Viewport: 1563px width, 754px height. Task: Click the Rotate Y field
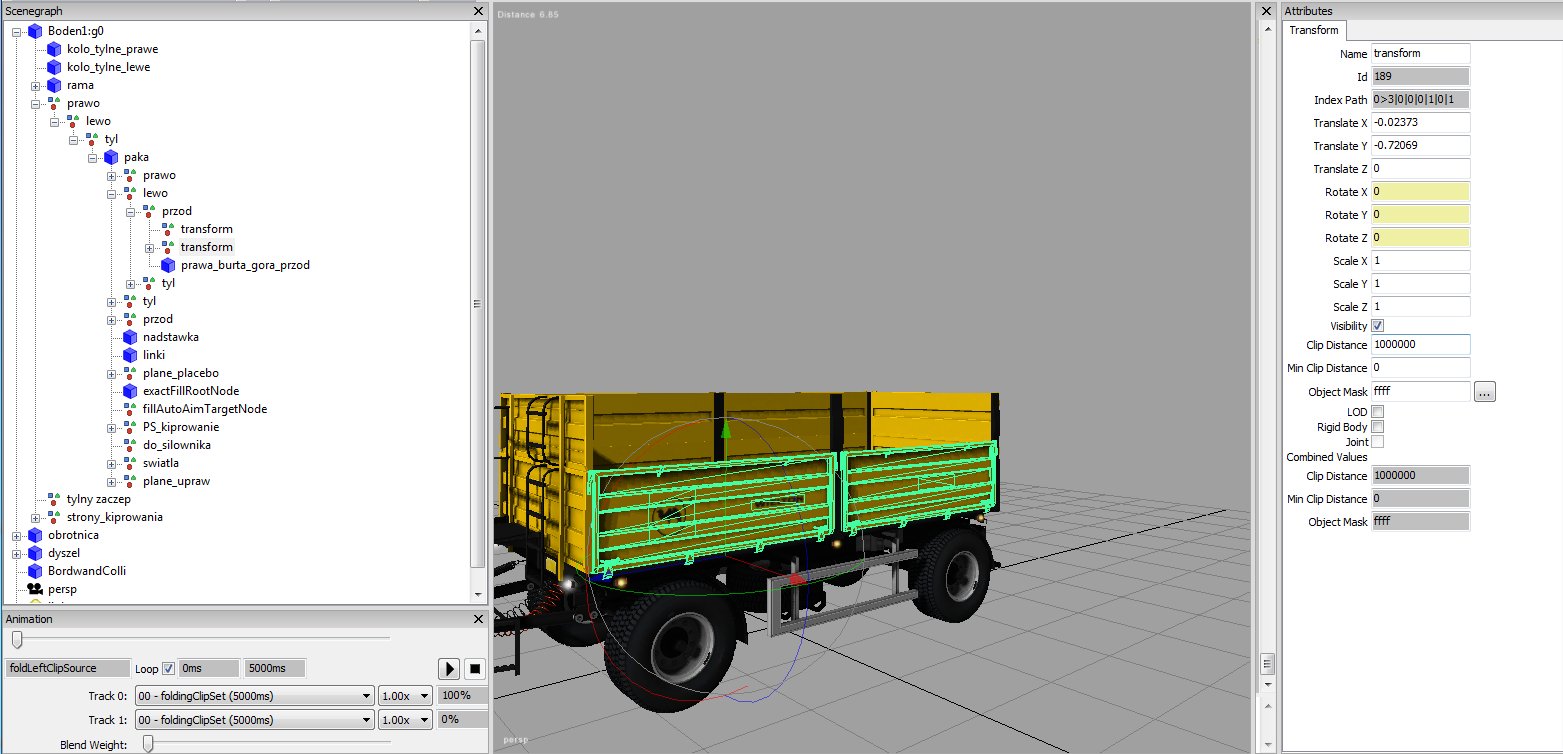coord(1420,215)
